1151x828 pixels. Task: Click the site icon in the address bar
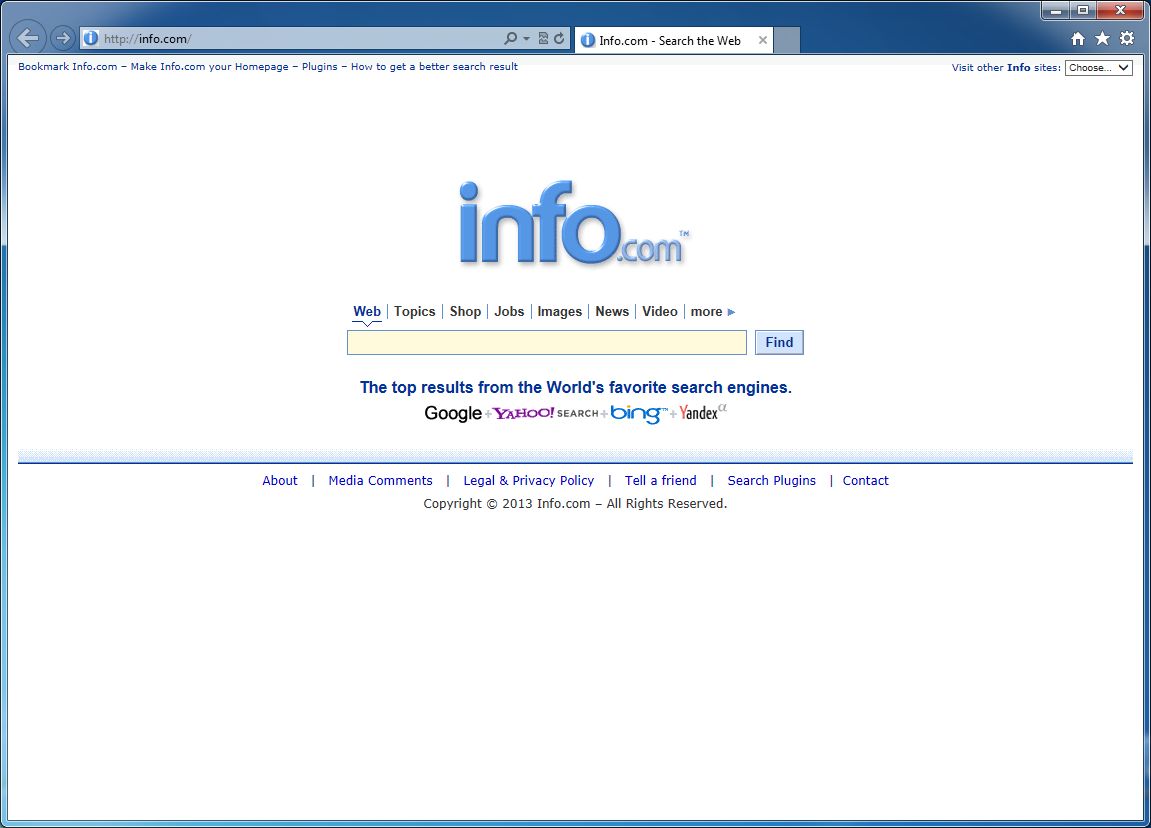click(x=91, y=38)
